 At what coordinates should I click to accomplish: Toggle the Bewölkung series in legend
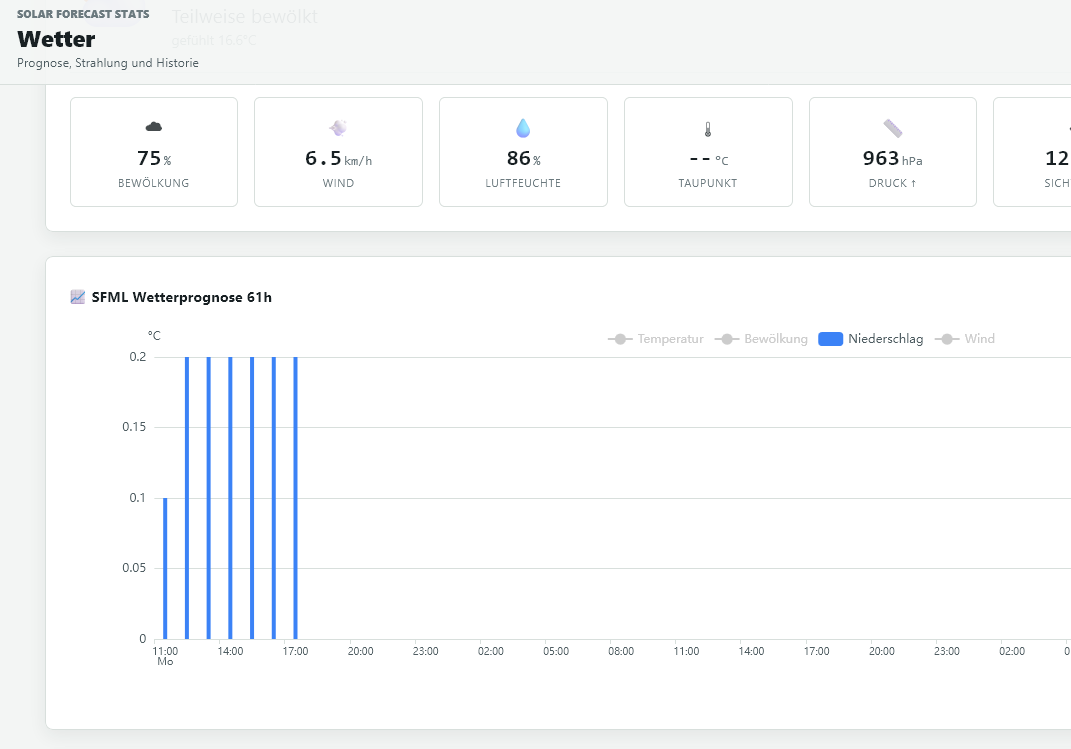pos(761,339)
